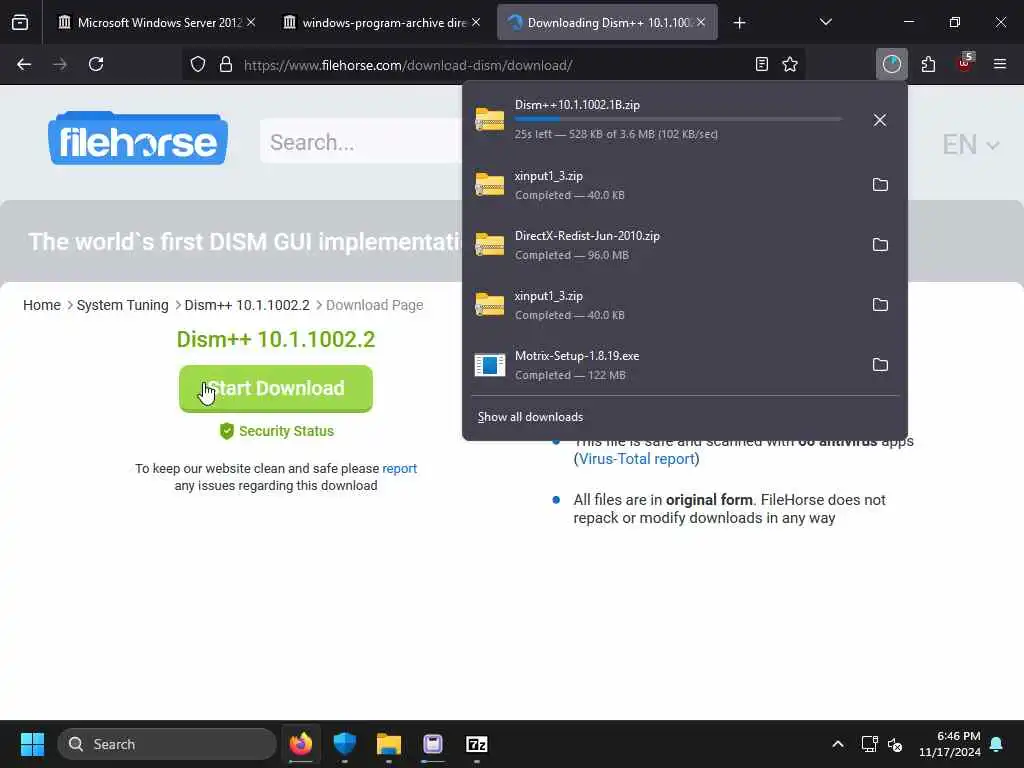Expand the EN language dropdown

point(970,144)
